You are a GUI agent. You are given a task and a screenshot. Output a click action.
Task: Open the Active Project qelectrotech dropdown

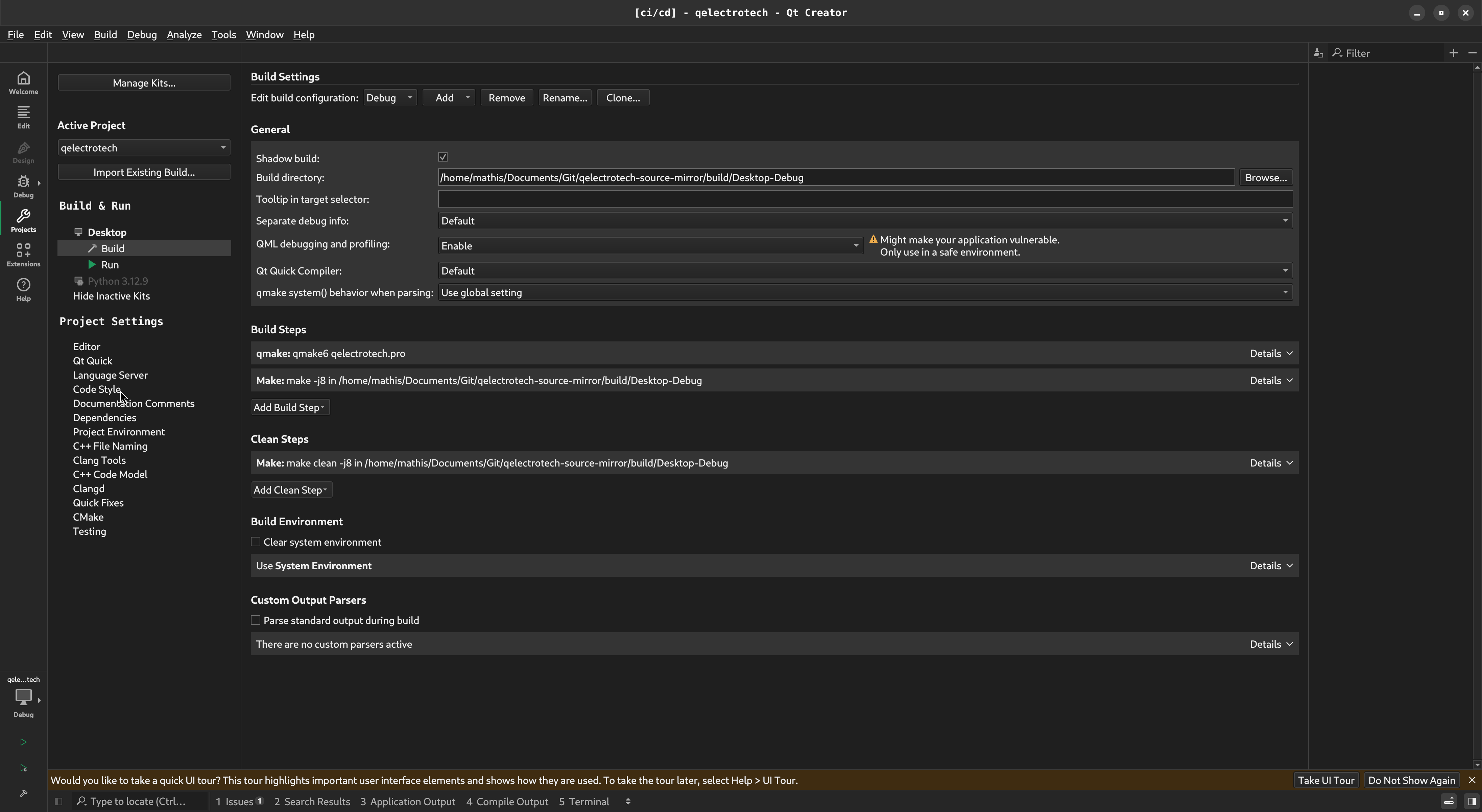[x=144, y=148]
